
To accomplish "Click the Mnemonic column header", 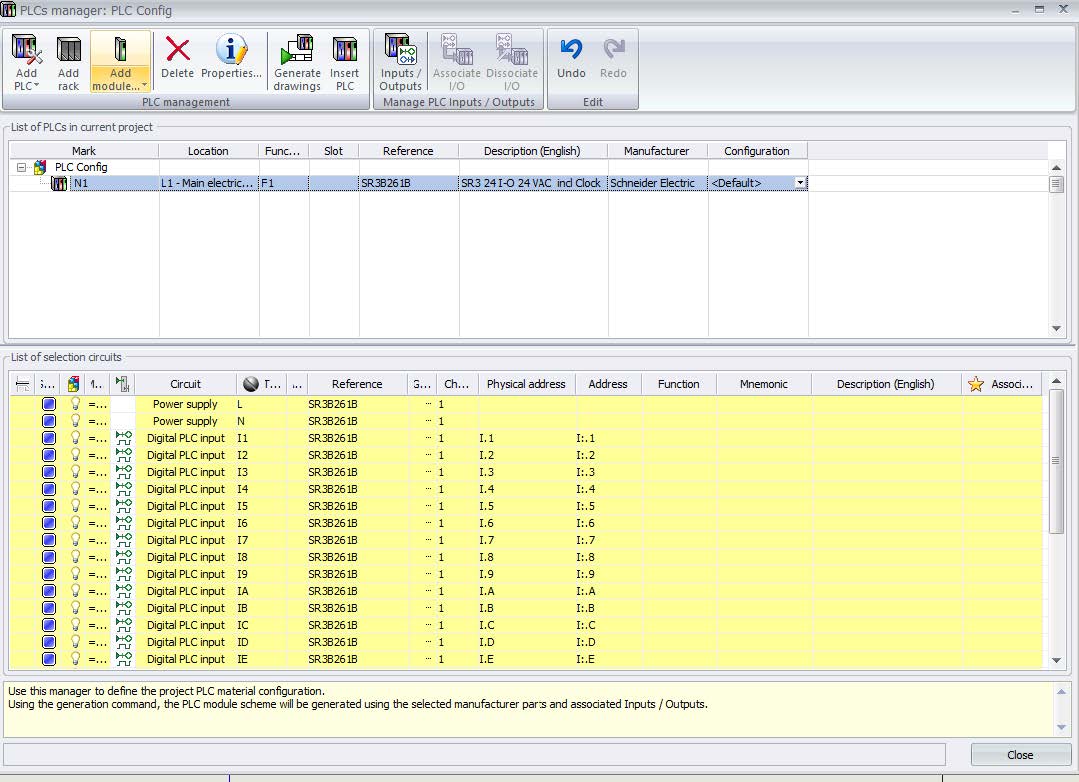I will click(763, 383).
